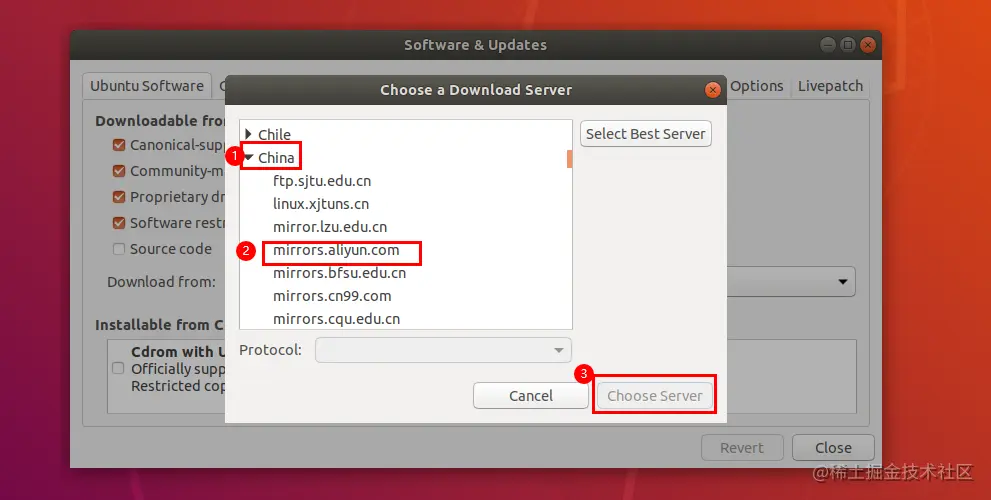Viewport: 991px width, 500px height.
Task: Collapse the China country entry
Action: 248,157
